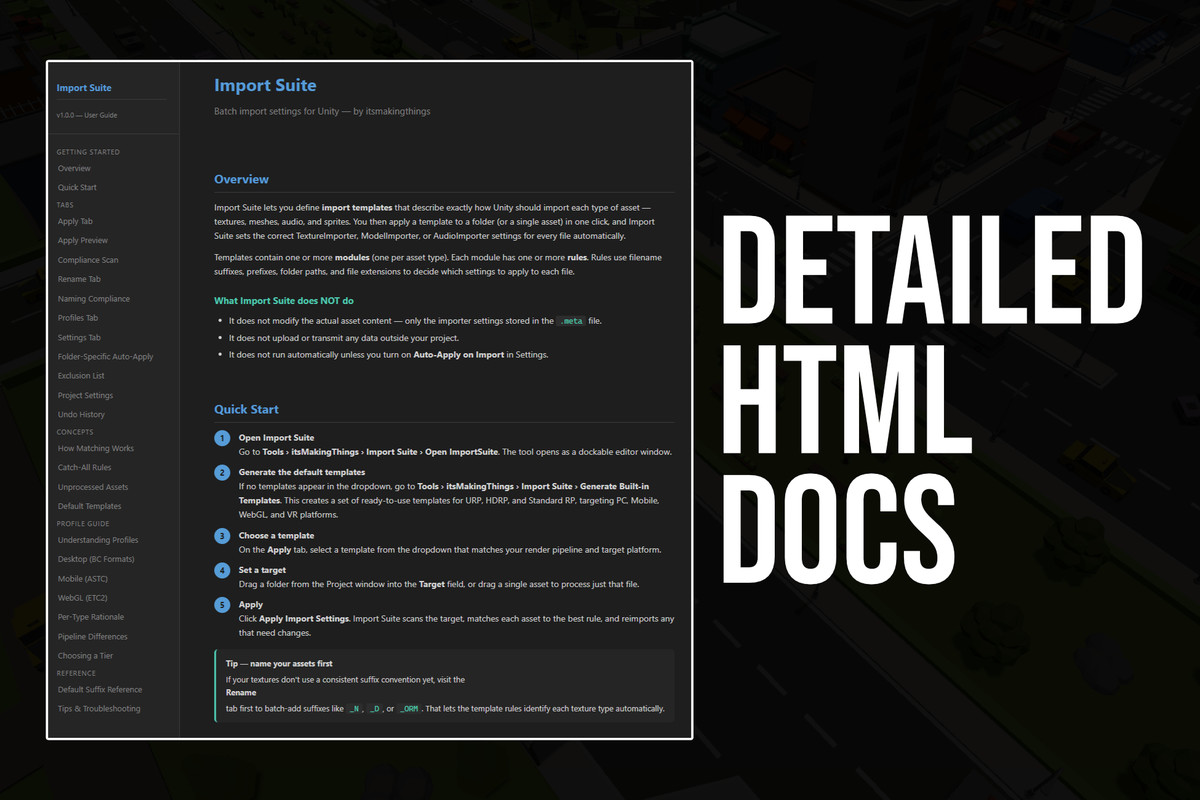Click 'Auto-Apply on Import' bold text

point(459,355)
